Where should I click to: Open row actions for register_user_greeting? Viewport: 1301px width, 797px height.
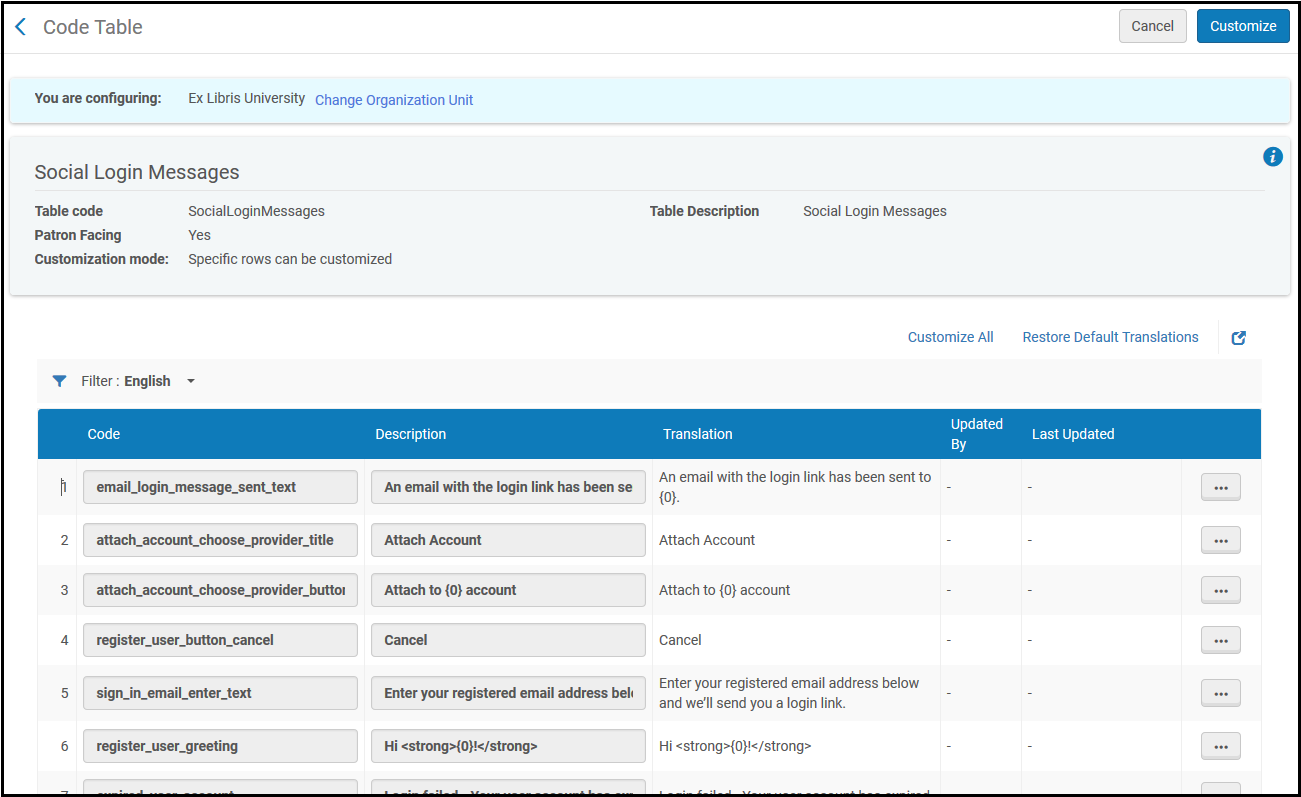point(1220,746)
